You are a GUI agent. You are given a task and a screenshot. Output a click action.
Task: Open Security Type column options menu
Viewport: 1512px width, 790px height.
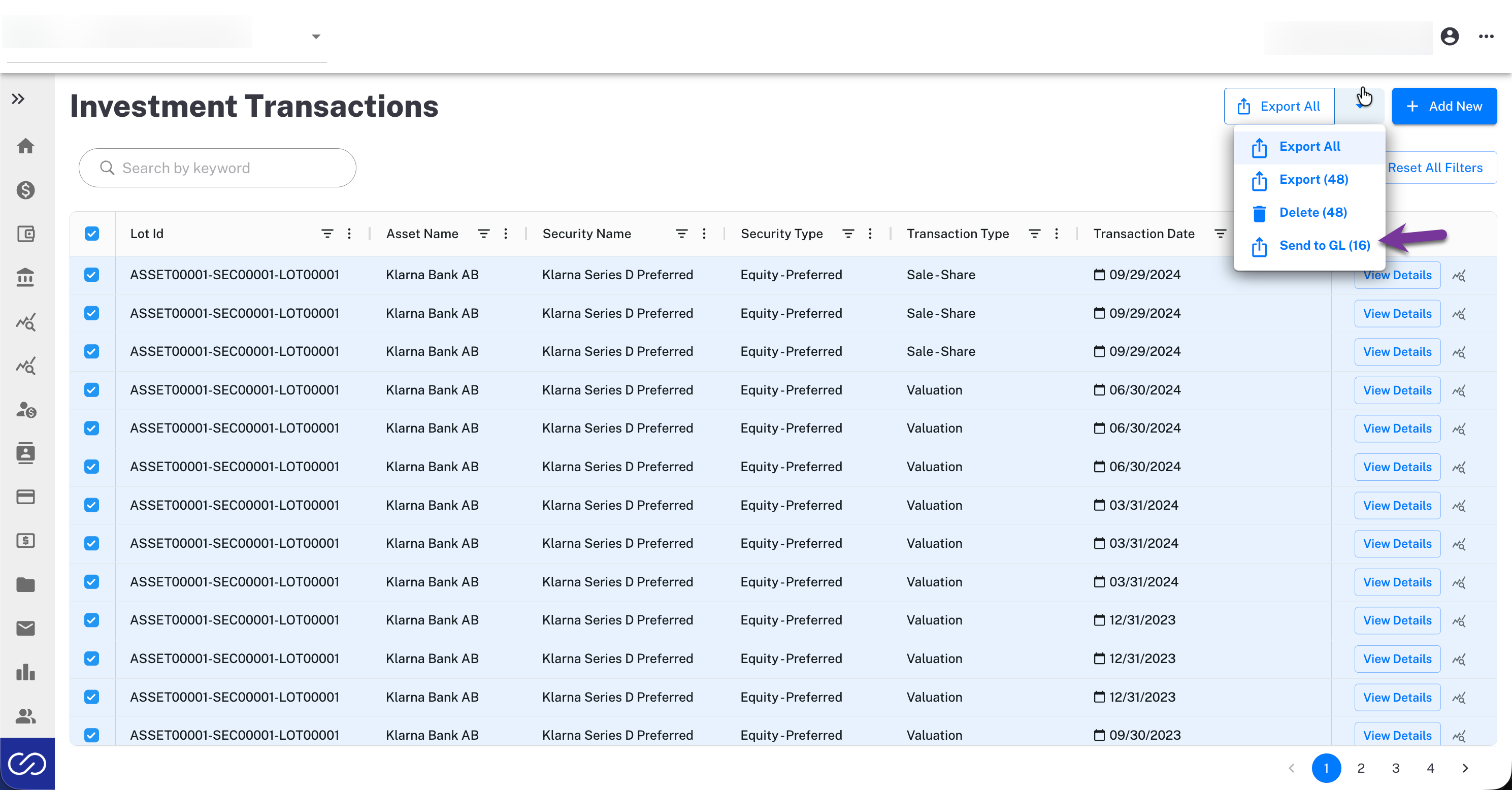click(x=870, y=234)
